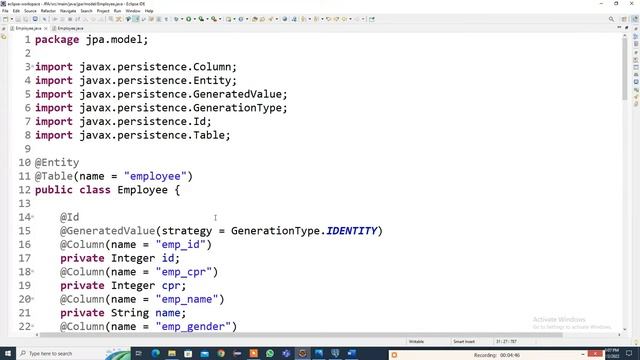Open the File menu
Screen dimensions: 640x360
[5, 11]
